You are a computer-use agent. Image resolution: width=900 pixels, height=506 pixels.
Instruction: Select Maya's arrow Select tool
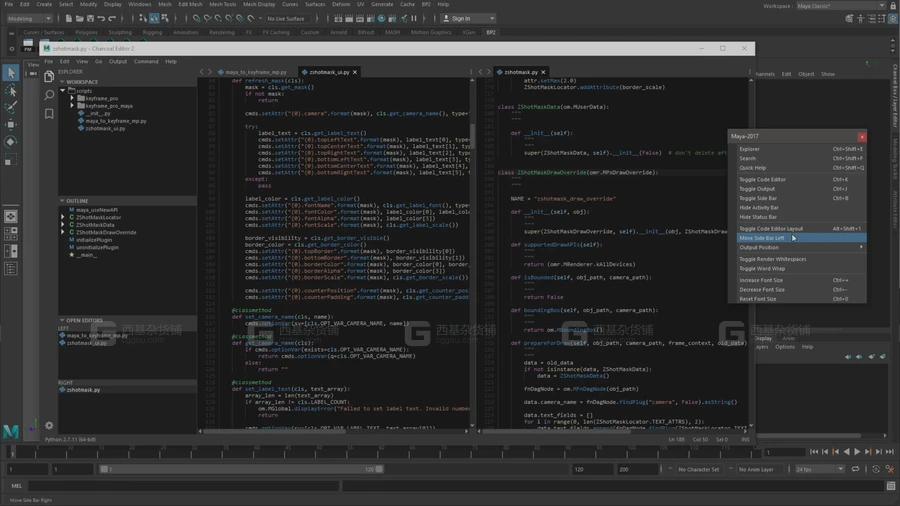pos(10,72)
